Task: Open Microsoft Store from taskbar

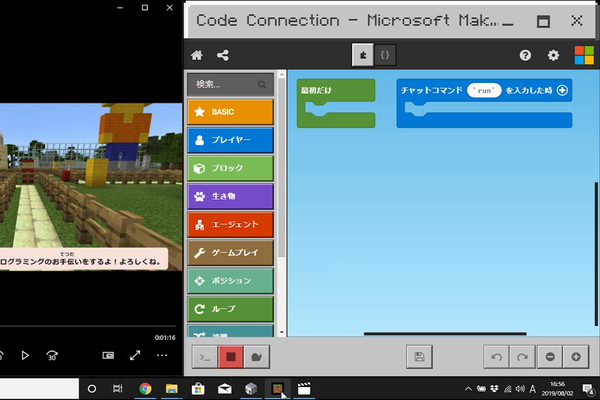Action: coord(198,389)
